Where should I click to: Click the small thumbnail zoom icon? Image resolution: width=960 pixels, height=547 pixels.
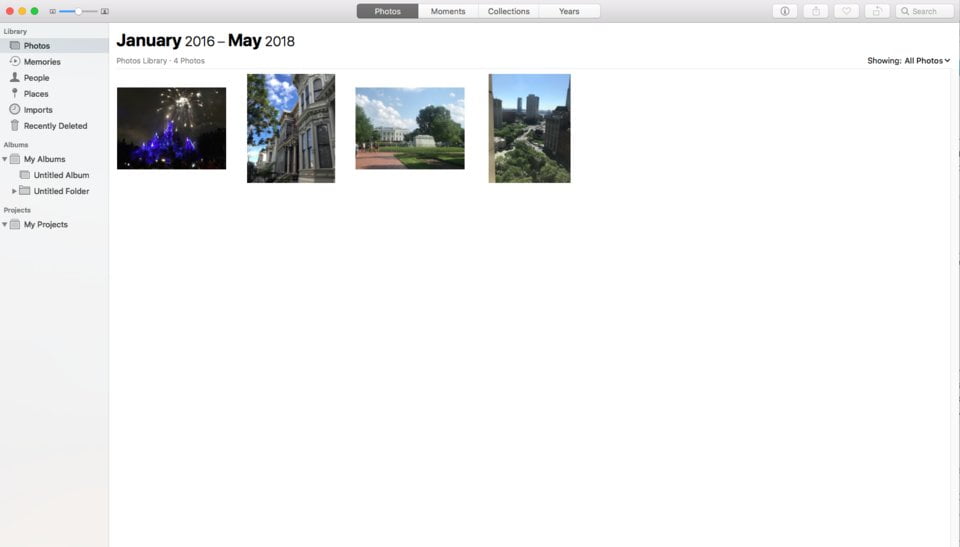[x=53, y=12]
